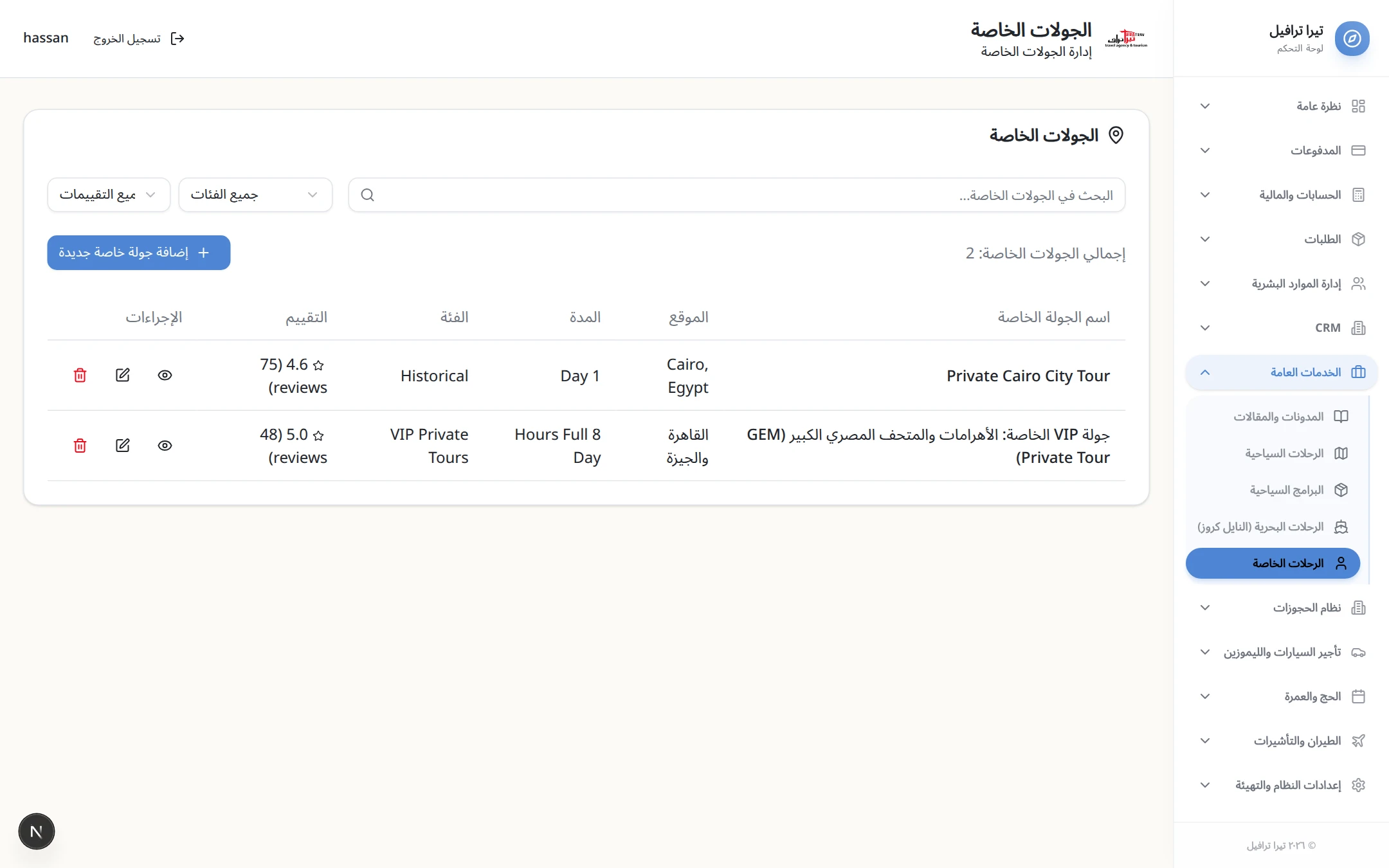Open المدونات والمقالات menu item
1389x868 pixels.
tap(1273, 417)
